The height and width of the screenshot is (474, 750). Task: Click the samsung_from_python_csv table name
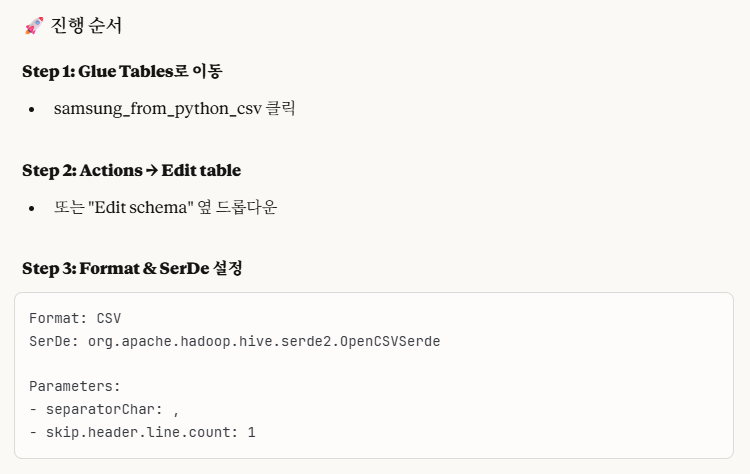pos(157,108)
